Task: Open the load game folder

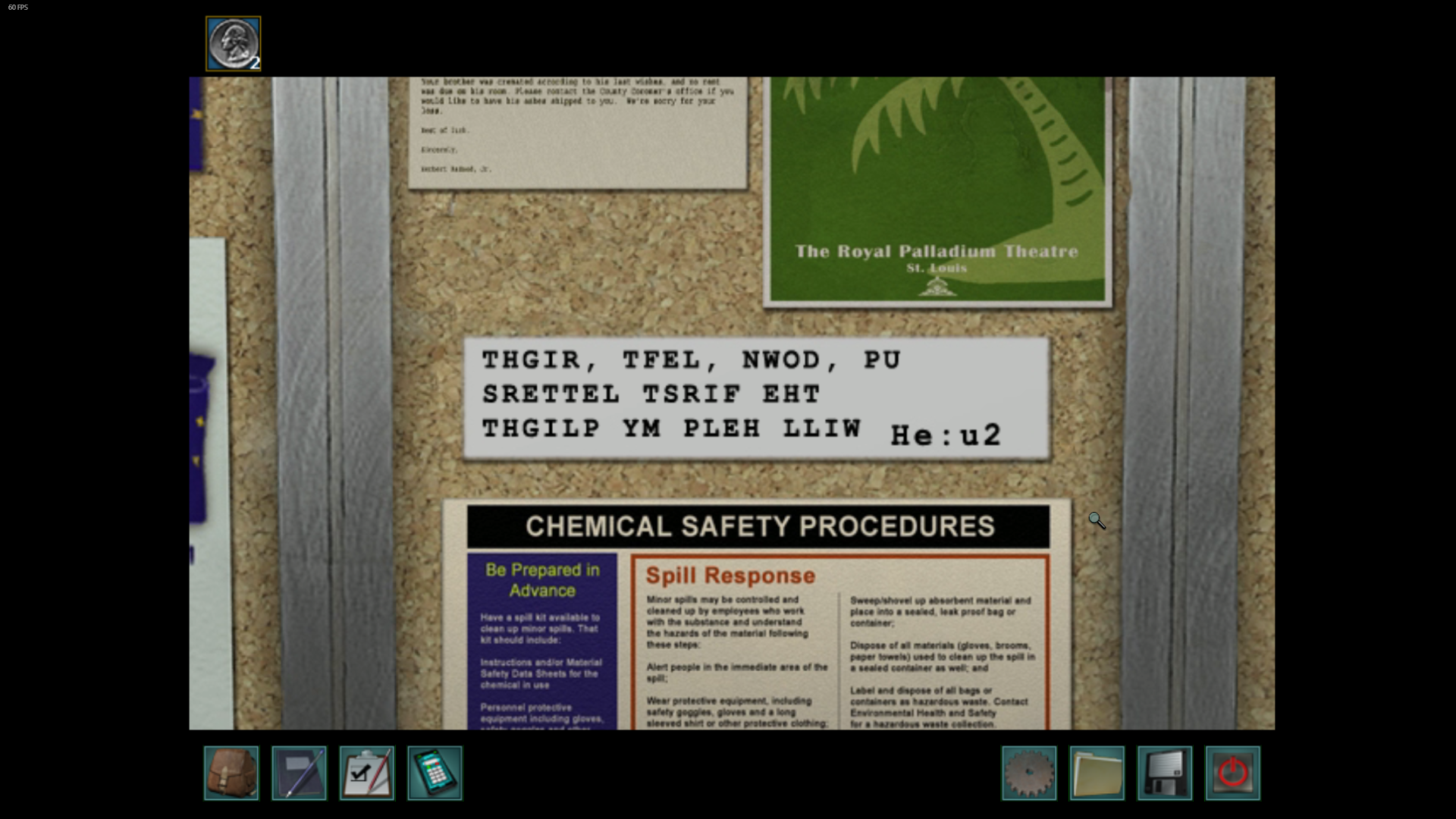Action: tap(1097, 773)
